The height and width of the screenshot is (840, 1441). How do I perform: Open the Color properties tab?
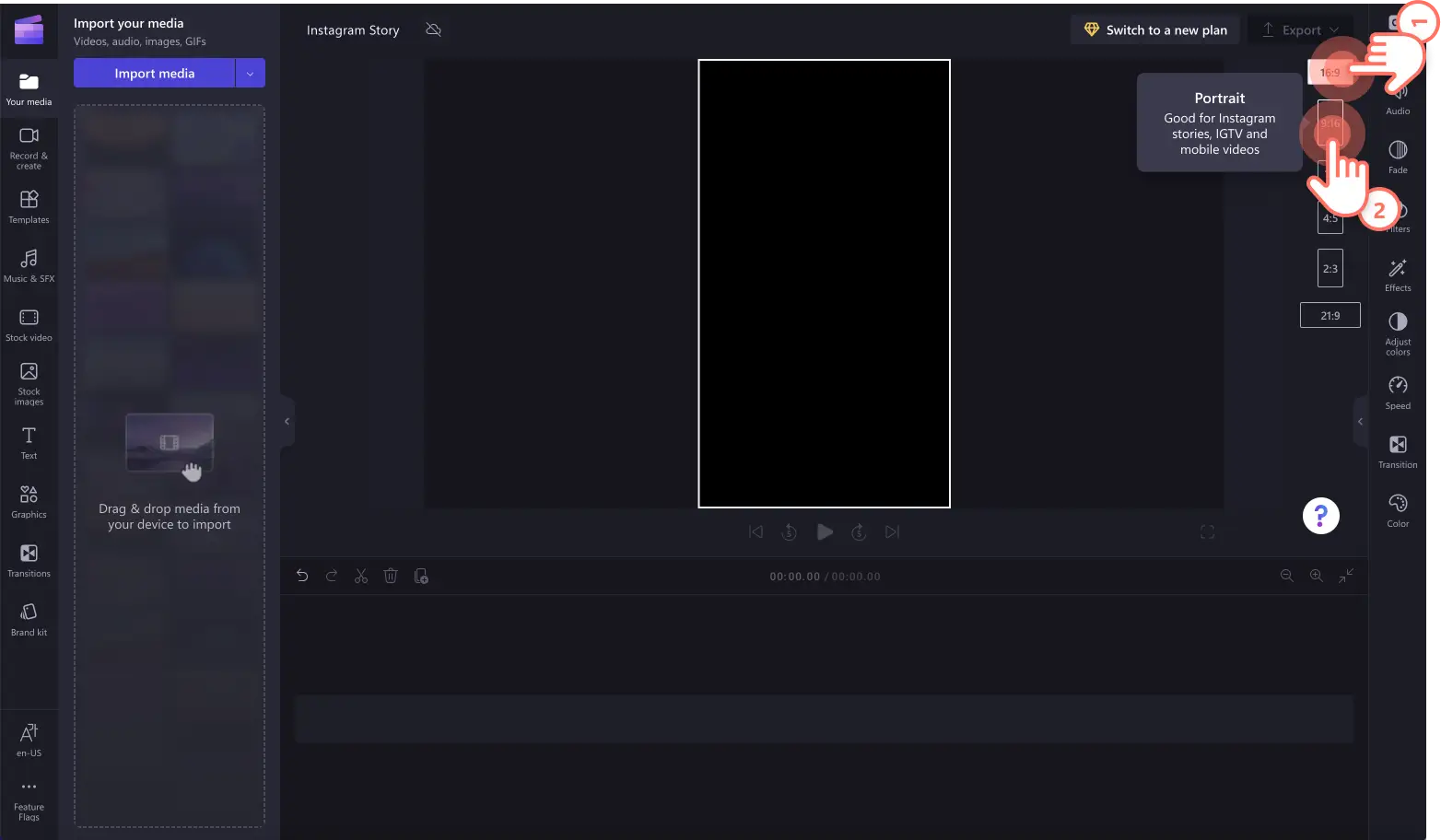(1398, 510)
